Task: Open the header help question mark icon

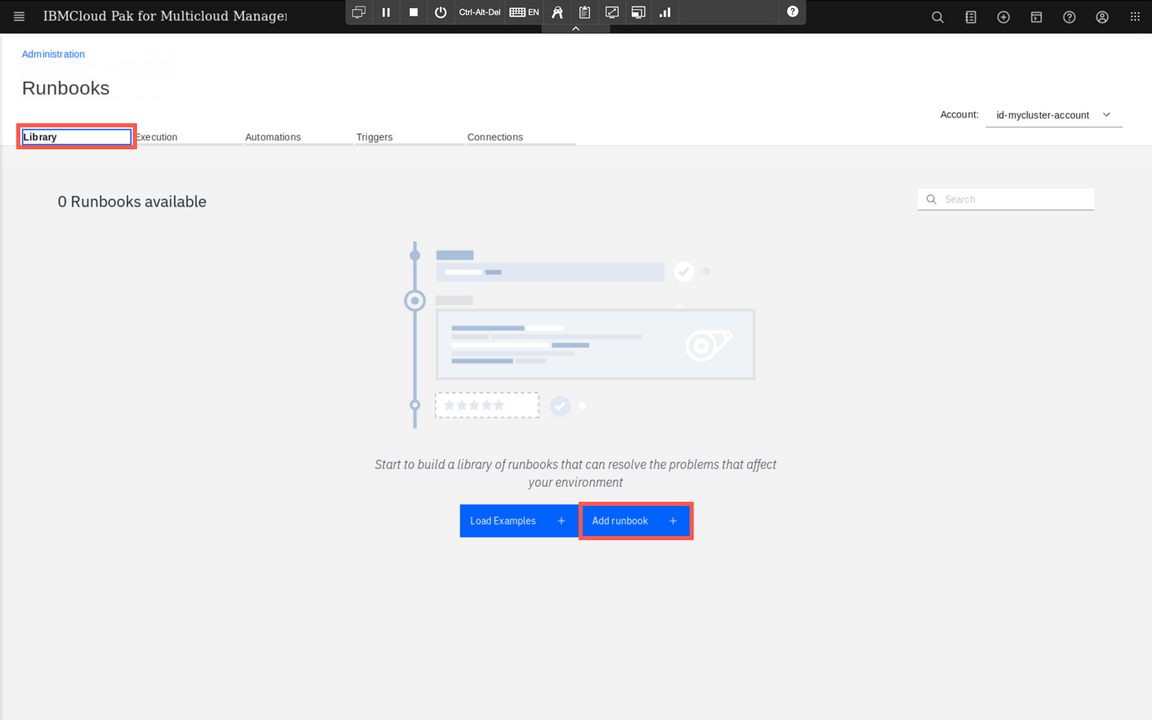Action: (x=1070, y=17)
